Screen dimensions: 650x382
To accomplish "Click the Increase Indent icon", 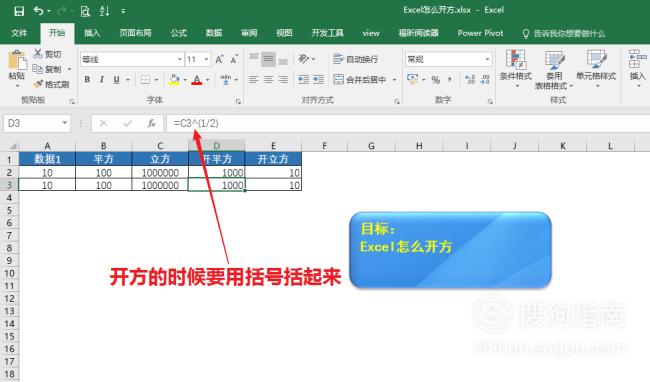I will (x=318, y=80).
